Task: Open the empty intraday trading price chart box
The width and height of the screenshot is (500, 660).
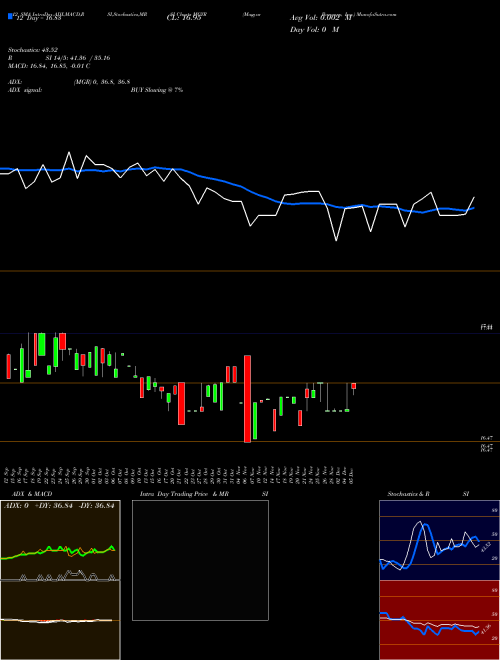Action: (x=200, y=560)
